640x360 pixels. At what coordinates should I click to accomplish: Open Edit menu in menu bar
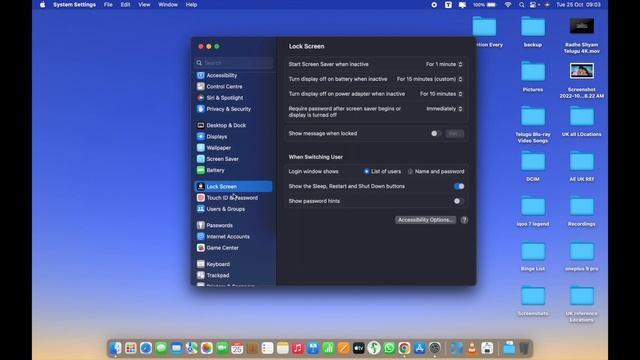(x=125, y=5)
